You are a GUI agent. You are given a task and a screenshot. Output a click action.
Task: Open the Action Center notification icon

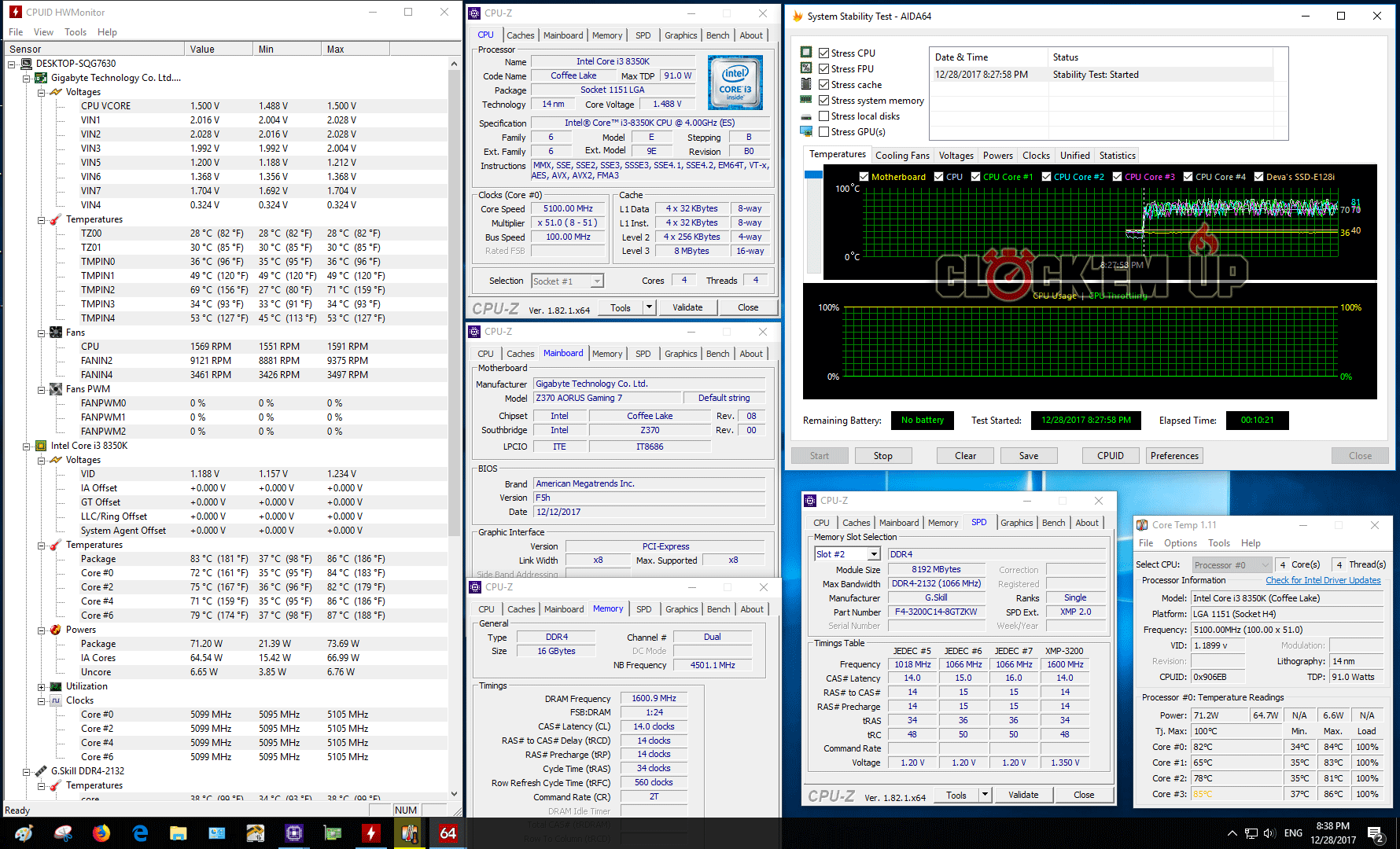(x=1375, y=833)
